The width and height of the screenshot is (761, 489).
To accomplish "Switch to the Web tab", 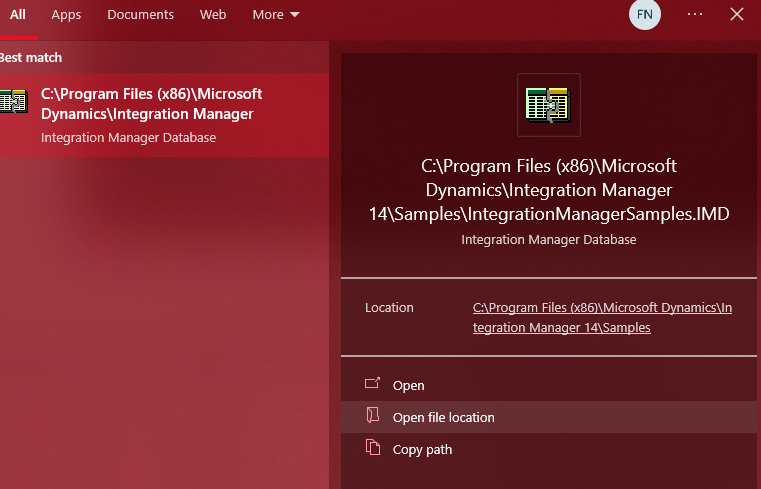I will [x=213, y=15].
